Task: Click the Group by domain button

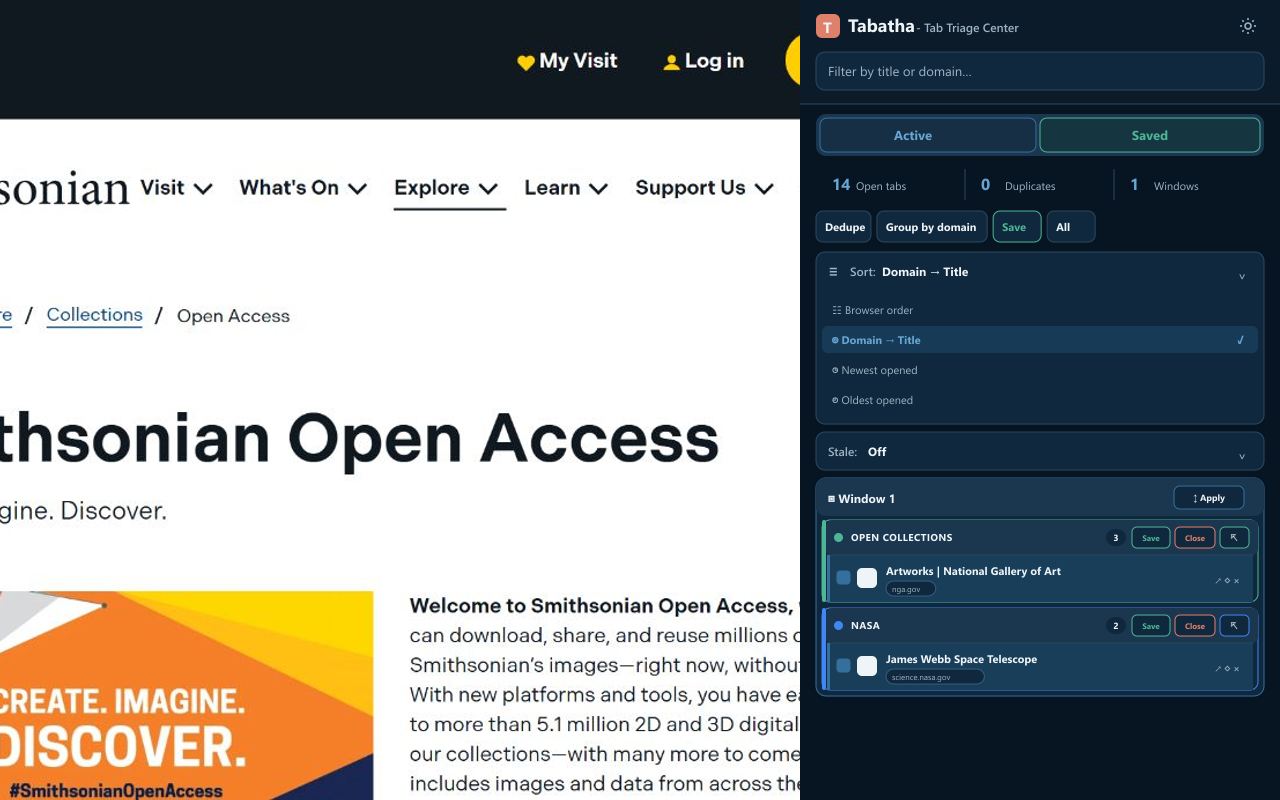Action: pos(931,227)
